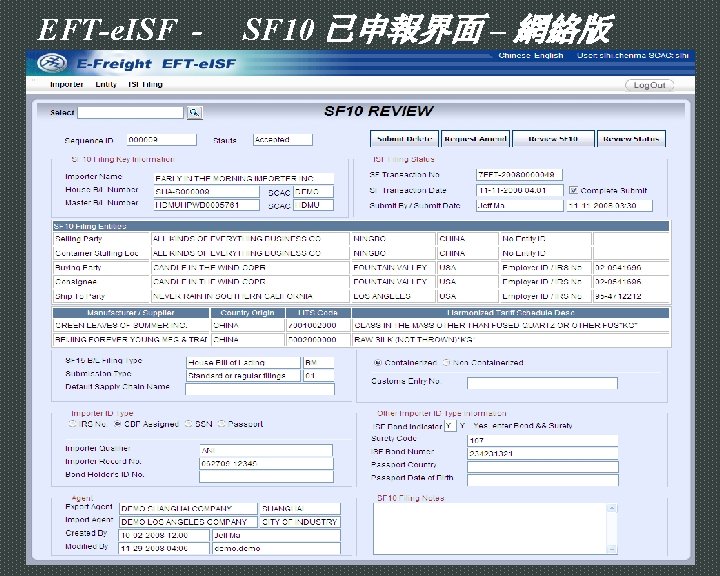Click the B/L Filing Type House Bill field
720x576 pixels.
243,362
